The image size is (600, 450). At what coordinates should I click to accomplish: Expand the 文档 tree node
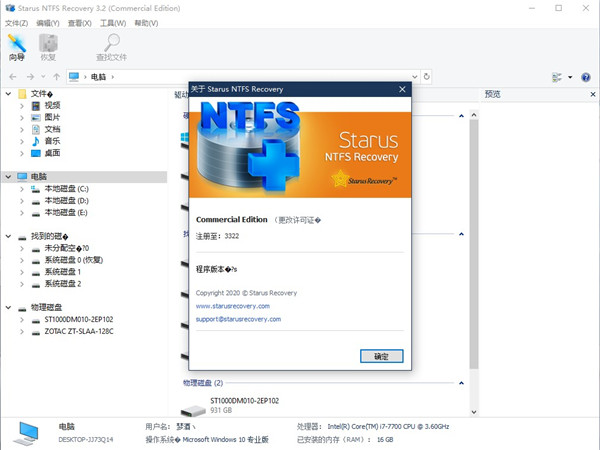tap(22, 130)
